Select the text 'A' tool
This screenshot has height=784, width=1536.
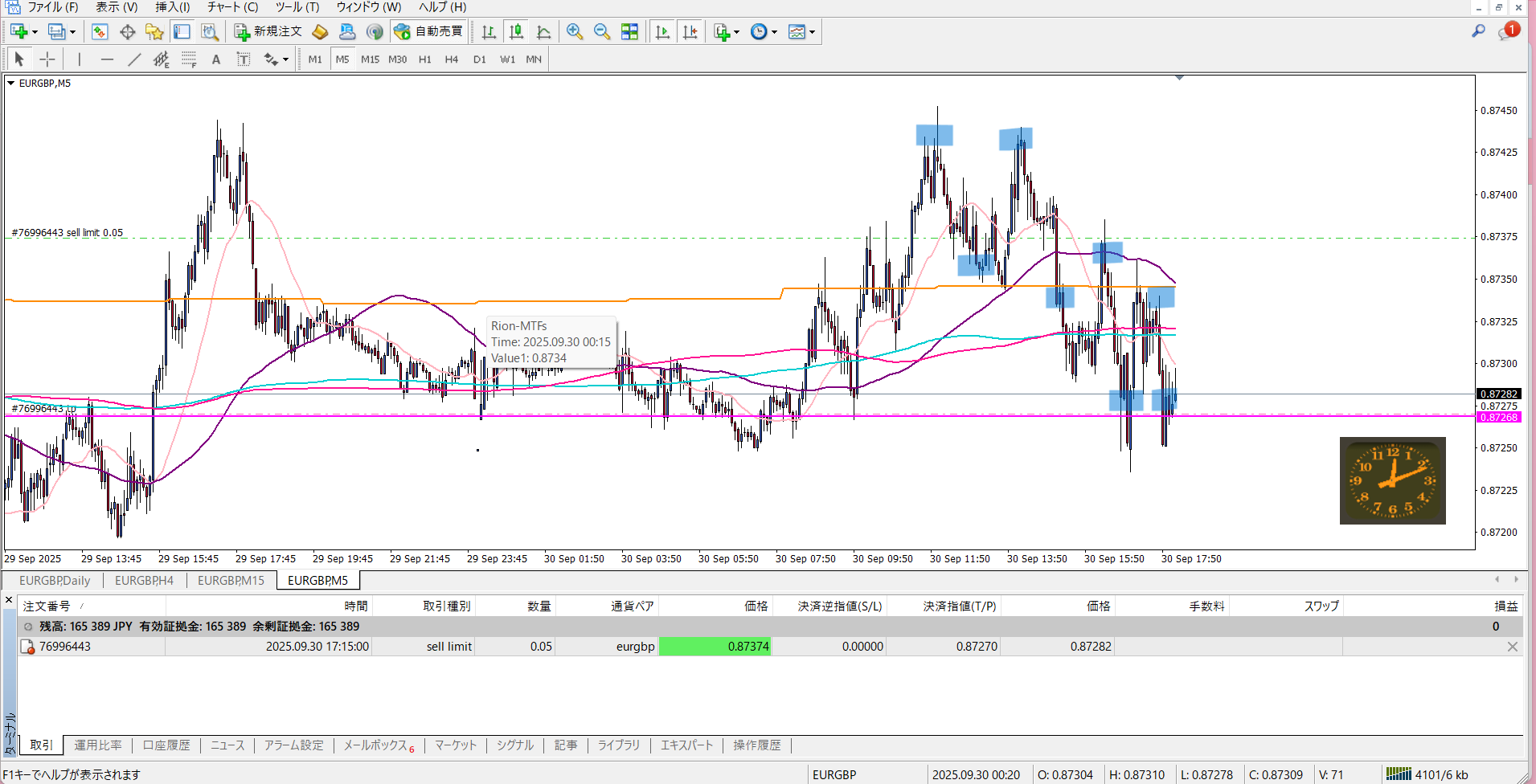[x=215, y=59]
